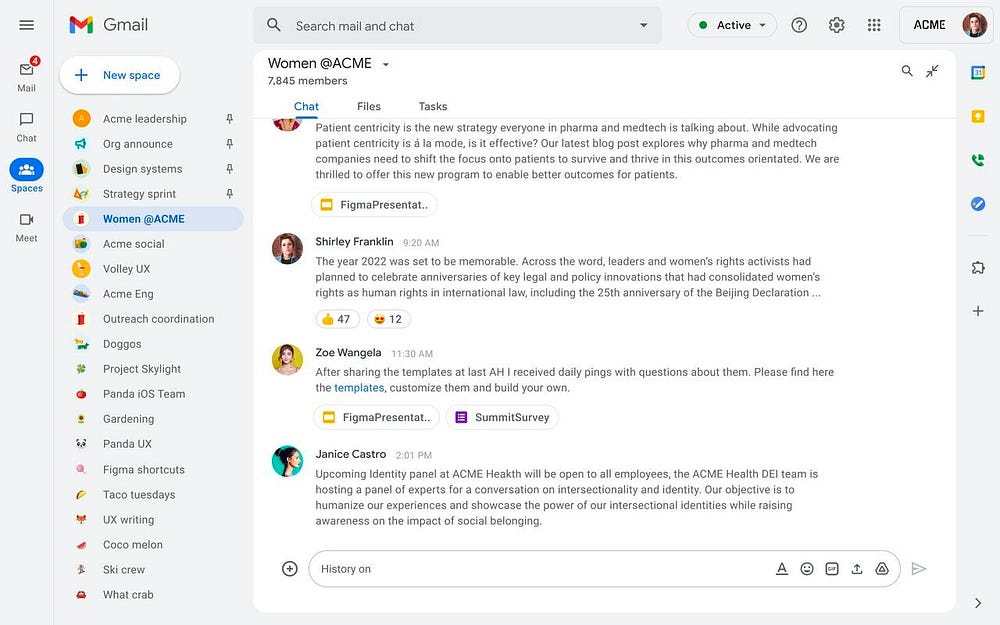Viewport: 1000px width, 625px height.
Task: Switch to the Tasks tab
Action: click(432, 106)
